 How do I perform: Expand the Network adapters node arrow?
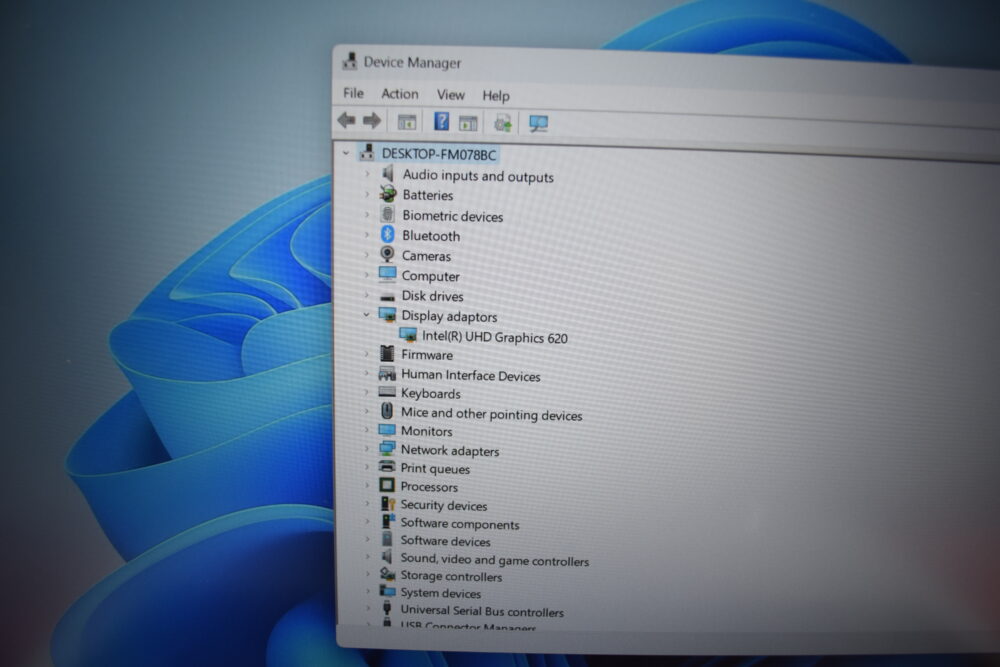tap(367, 448)
